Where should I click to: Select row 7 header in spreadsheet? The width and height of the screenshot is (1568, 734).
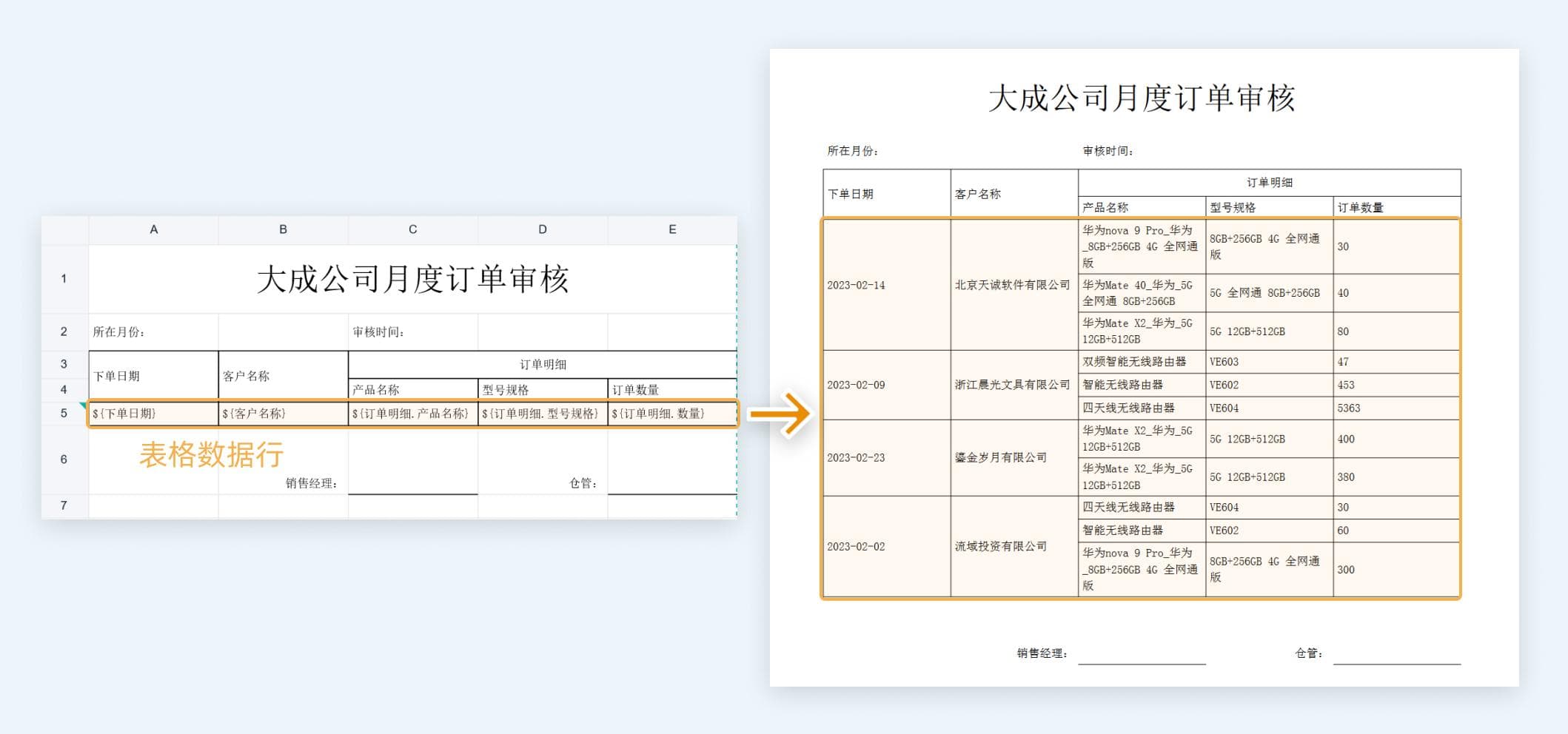pos(64,505)
